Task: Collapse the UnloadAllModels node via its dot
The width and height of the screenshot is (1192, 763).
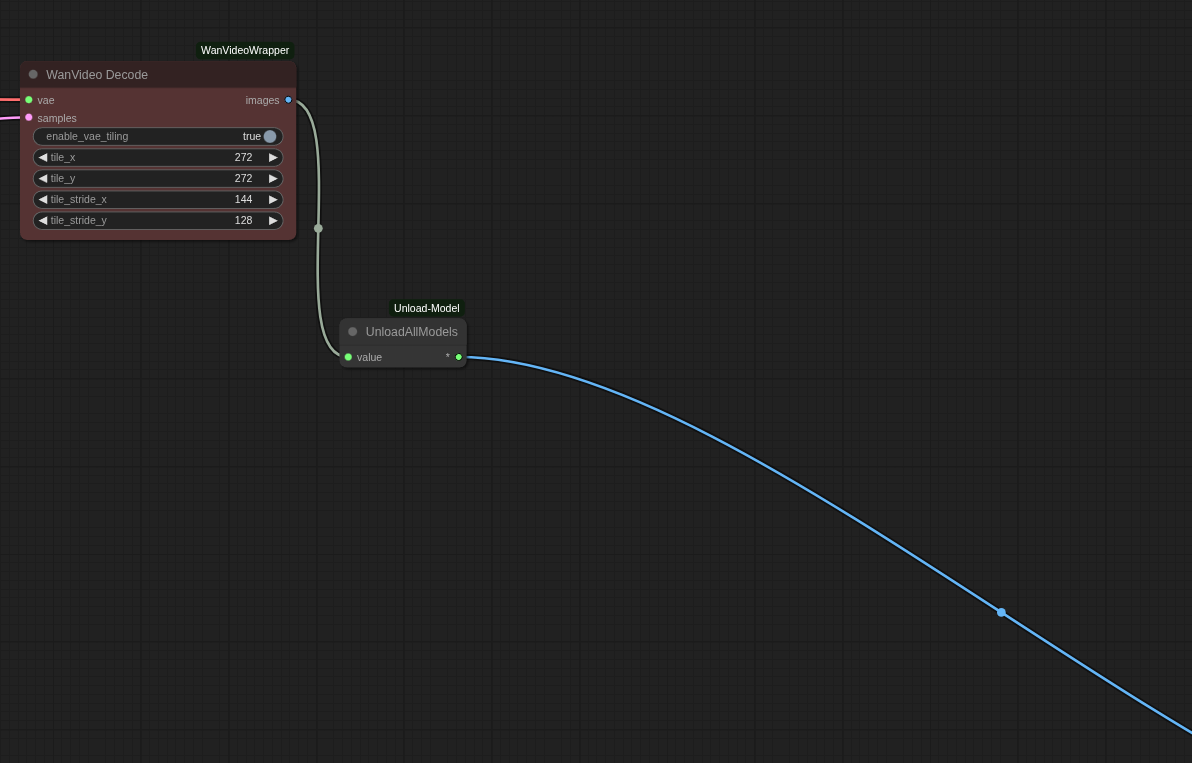Action: [353, 331]
